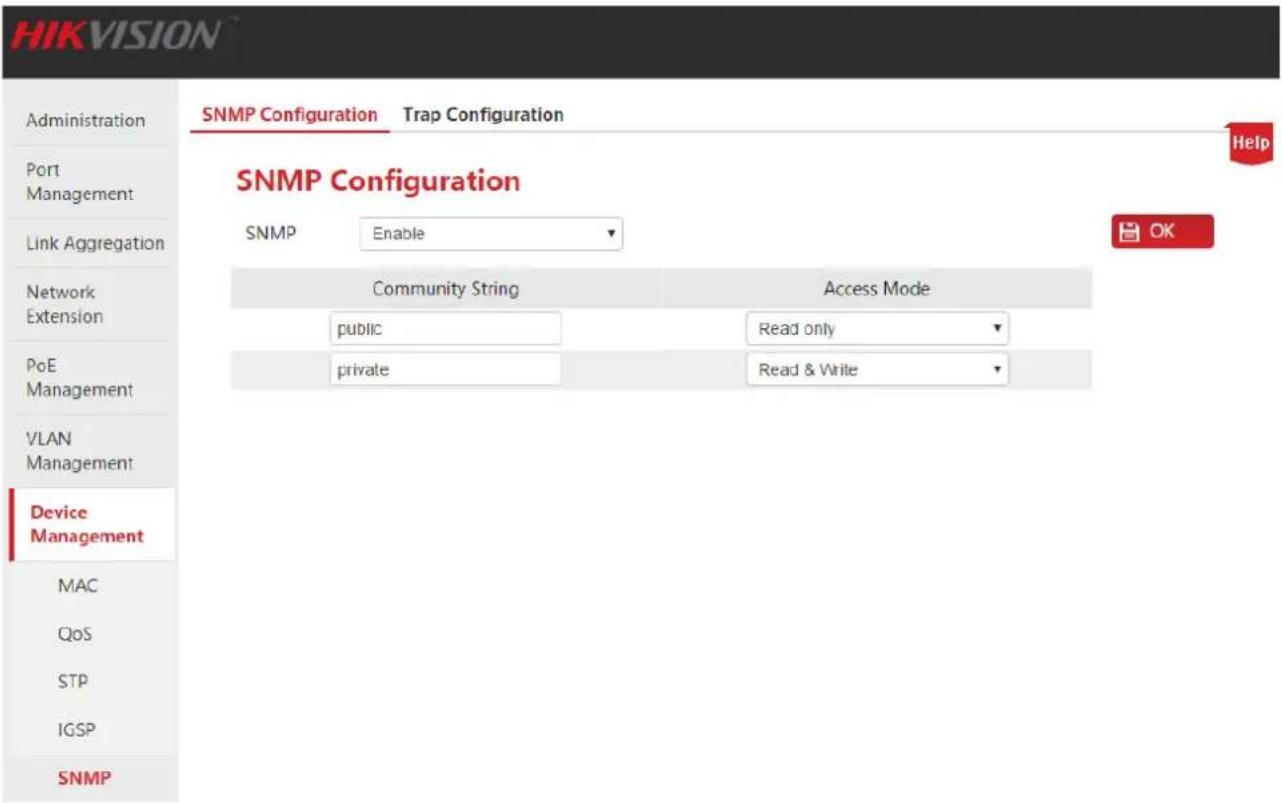Click the Community String column header
Screen dimensions: 1282x803
point(445,289)
